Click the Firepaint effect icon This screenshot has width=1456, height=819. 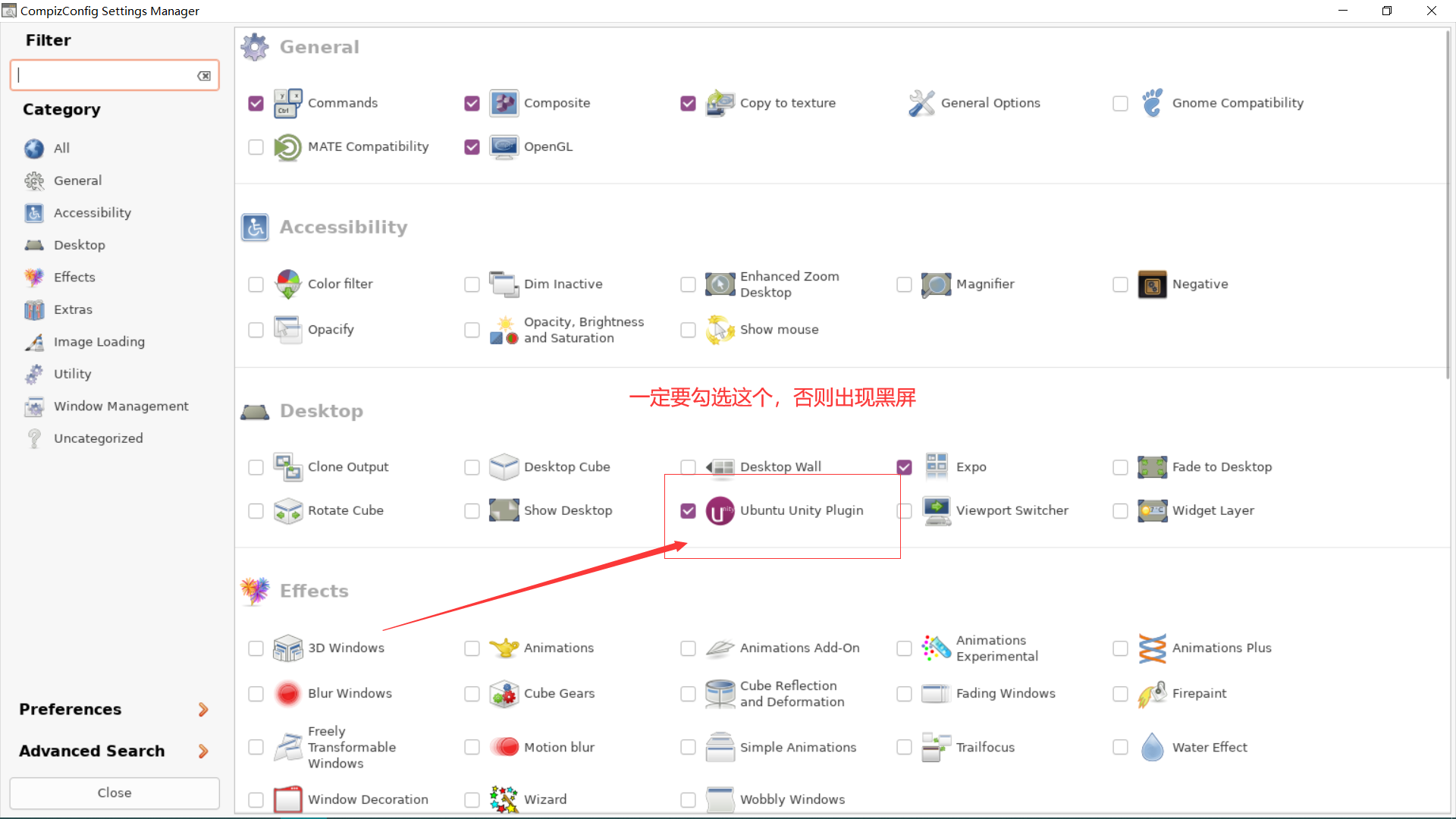[1152, 693]
